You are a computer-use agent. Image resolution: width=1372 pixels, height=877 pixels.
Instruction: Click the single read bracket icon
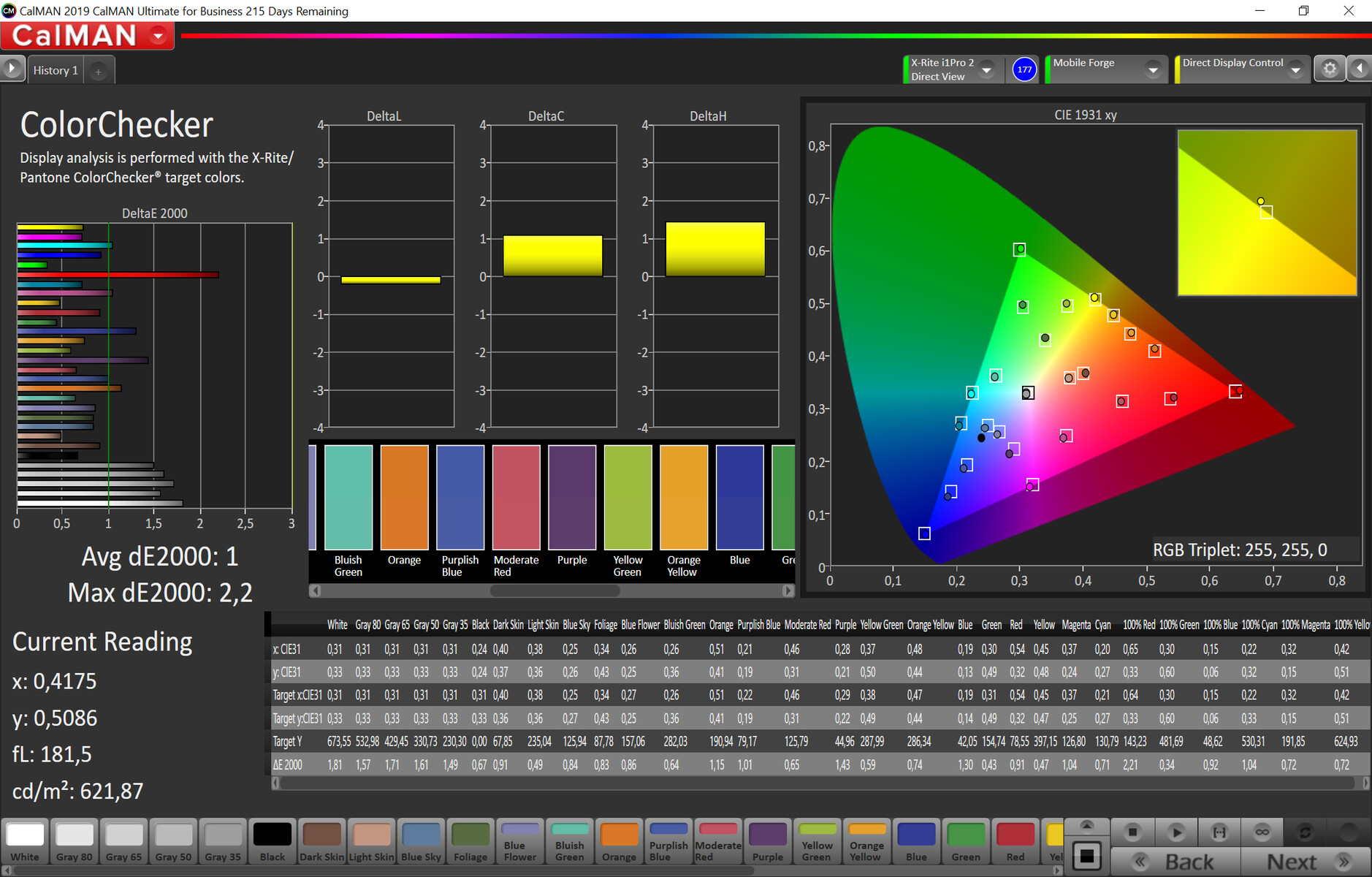click(1219, 832)
